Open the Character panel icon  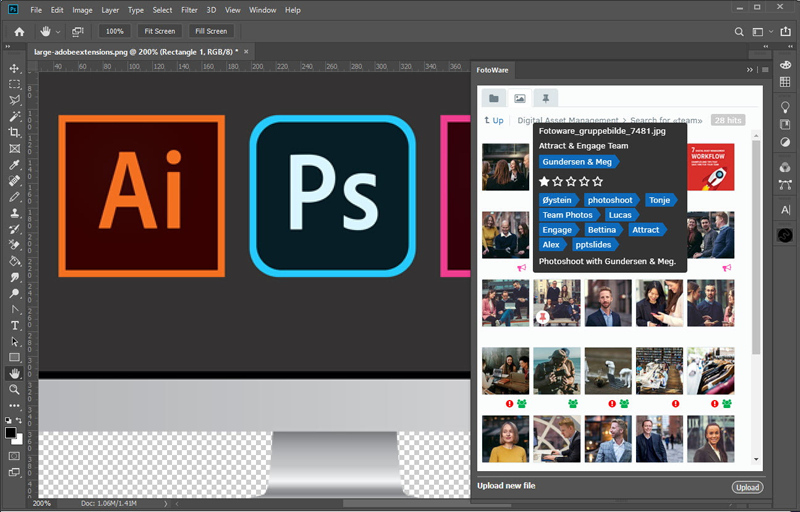pos(785,210)
